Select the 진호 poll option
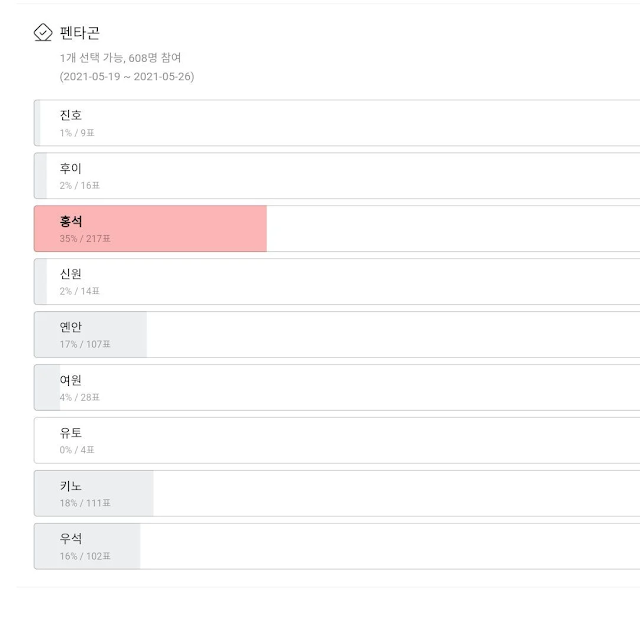This screenshot has height=621, width=640. (336, 123)
